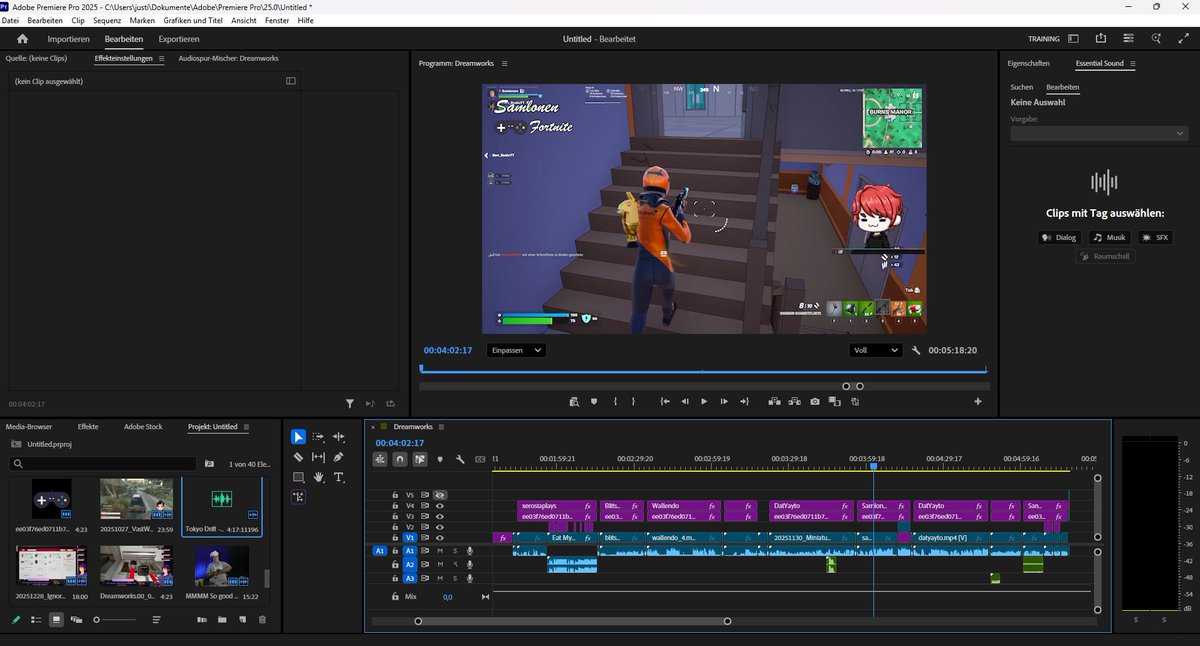The width and height of the screenshot is (1200, 646).
Task: Add a marker in the timeline header
Action: (440, 460)
